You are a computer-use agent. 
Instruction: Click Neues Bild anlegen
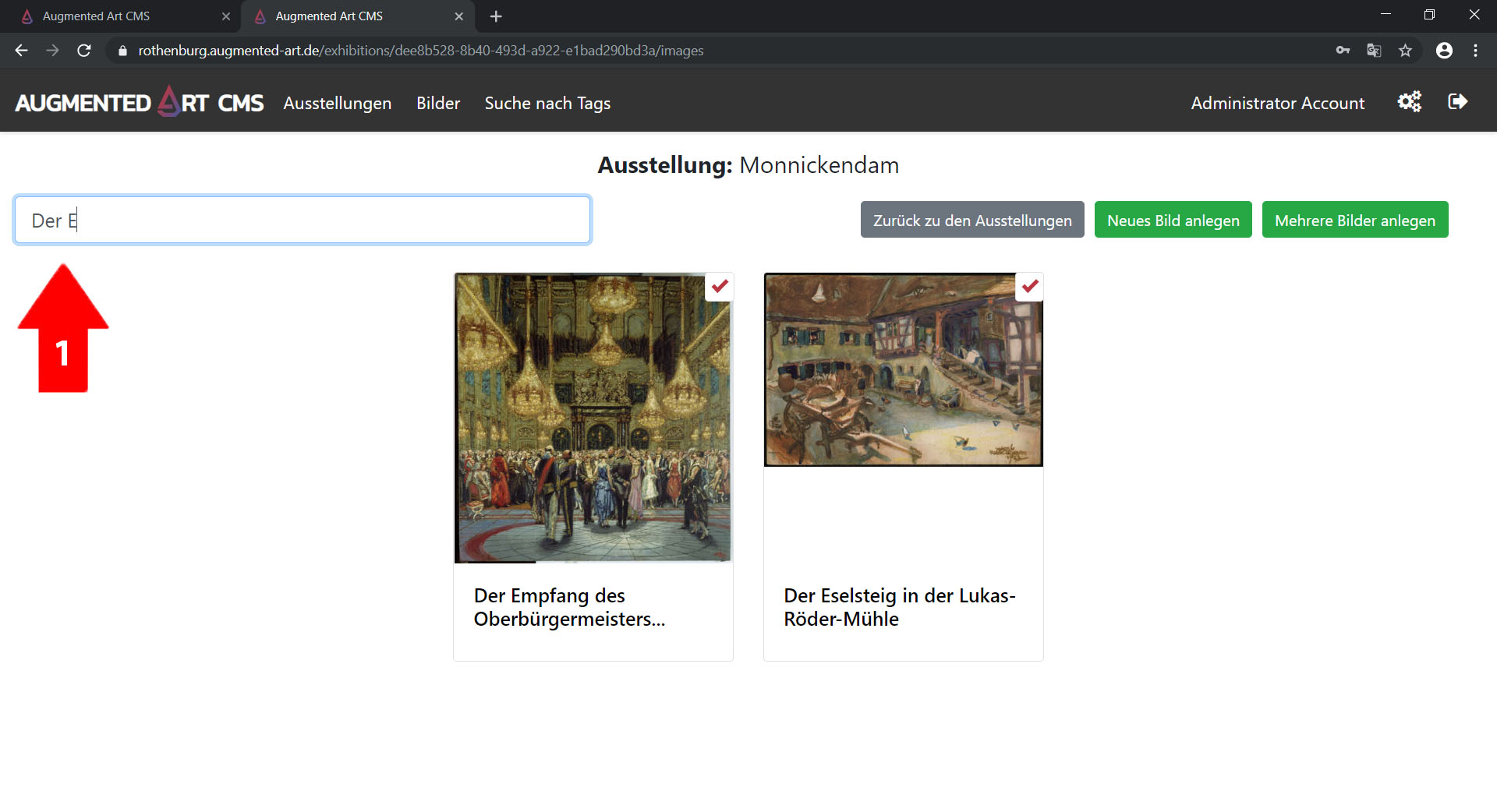pyautogui.click(x=1173, y=220)
